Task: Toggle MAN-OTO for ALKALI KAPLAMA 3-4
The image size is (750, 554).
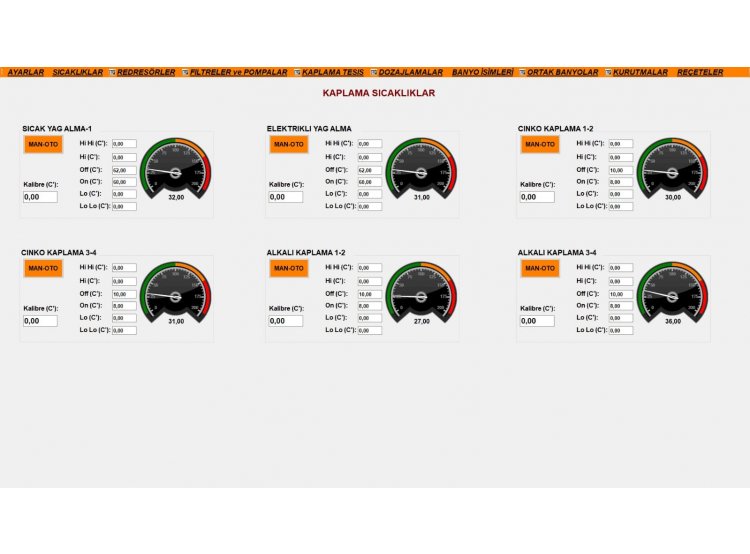Action: pyautogui.click(x=540, y=268)
